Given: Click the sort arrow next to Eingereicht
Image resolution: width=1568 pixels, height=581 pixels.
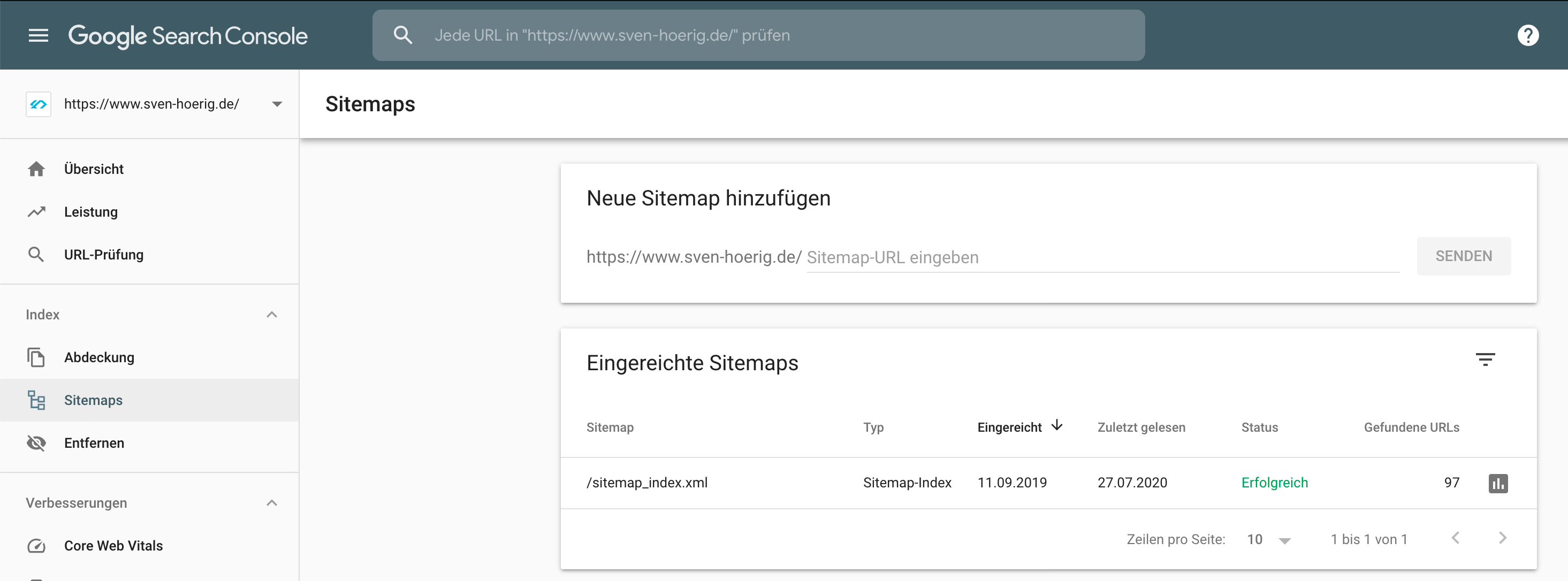Looking at the screenshot, I should pyautogui.click(x=1057, y=425).
